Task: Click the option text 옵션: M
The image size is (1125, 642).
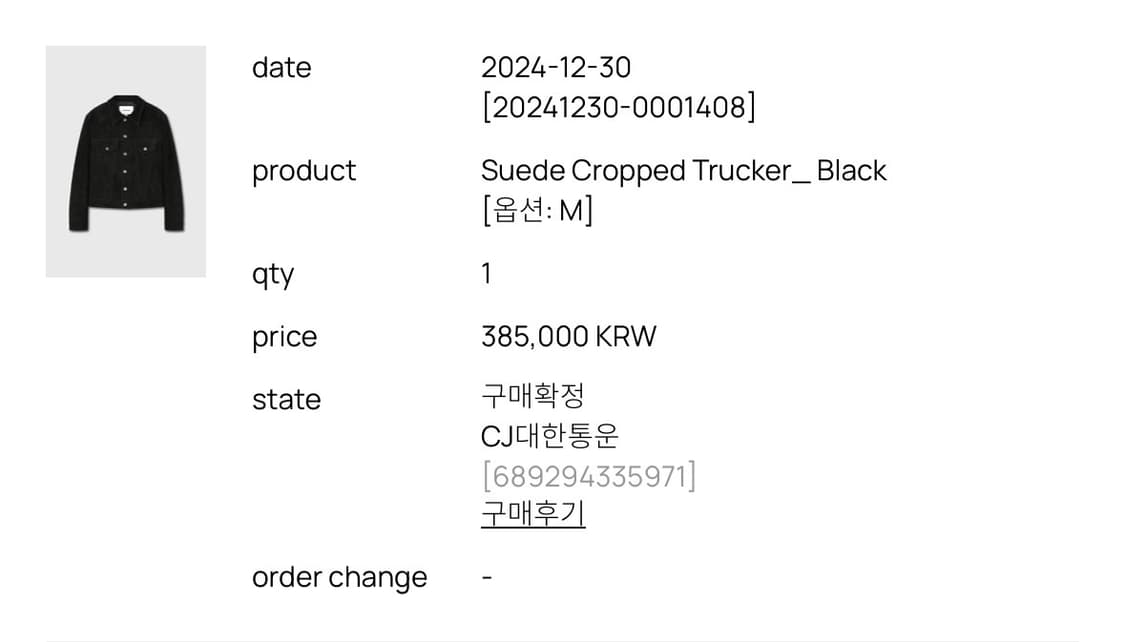Action: (x=537, y=211)
